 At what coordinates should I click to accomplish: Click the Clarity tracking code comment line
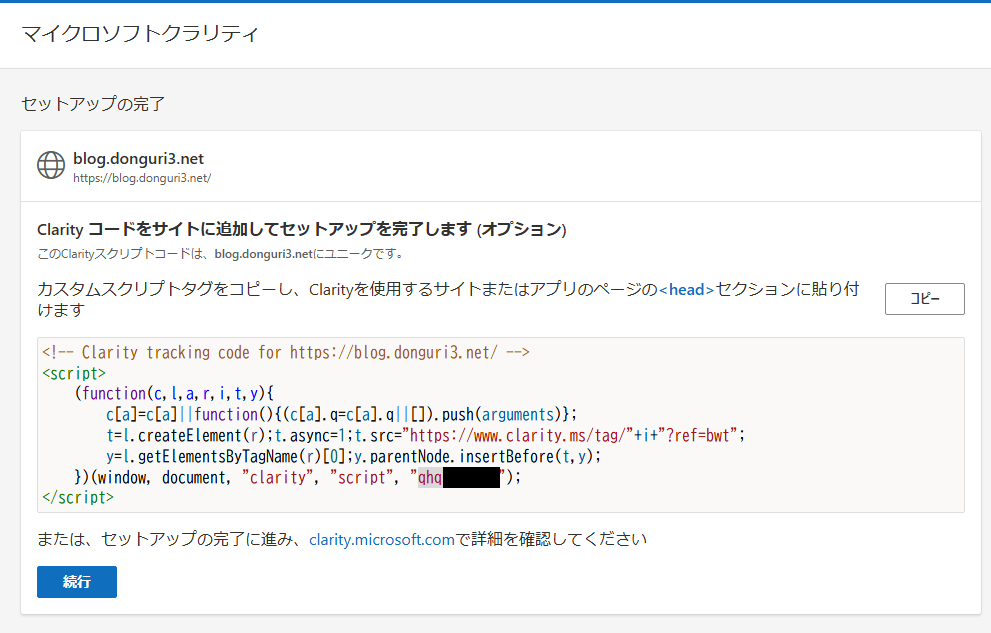click(x=286, y=353)
